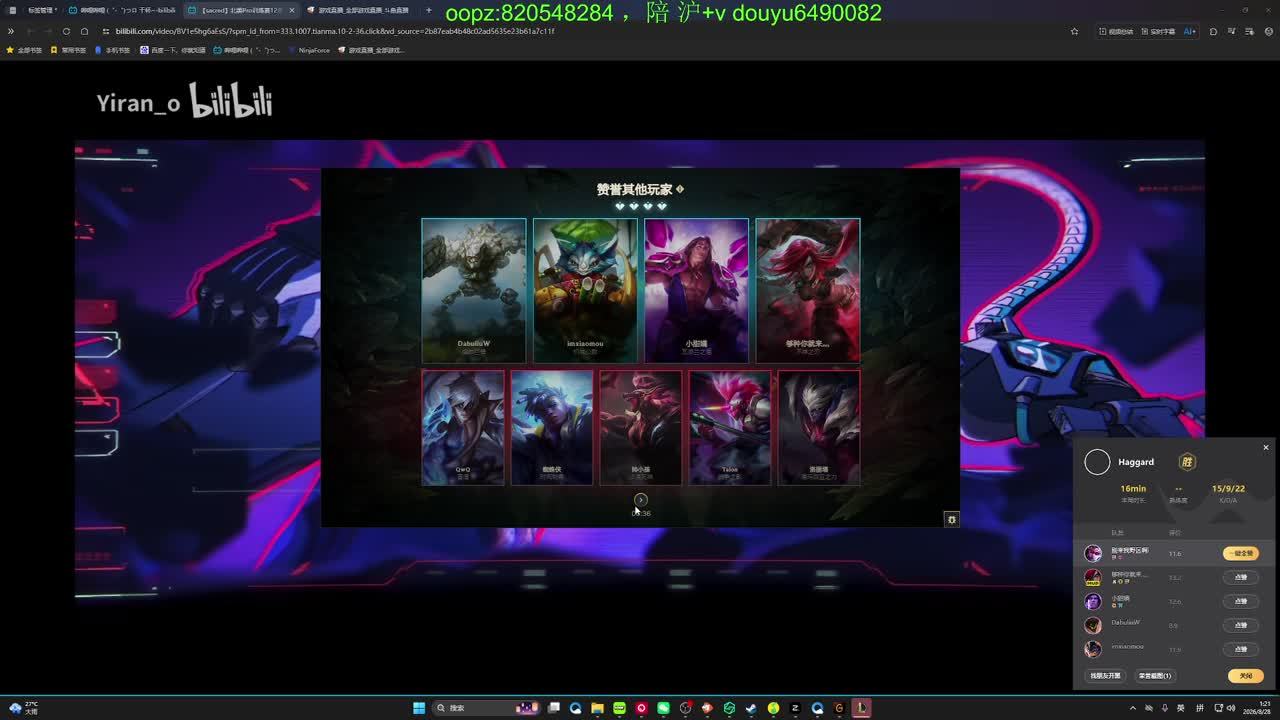Honor the imxiaomou champion card

[585, 290]
